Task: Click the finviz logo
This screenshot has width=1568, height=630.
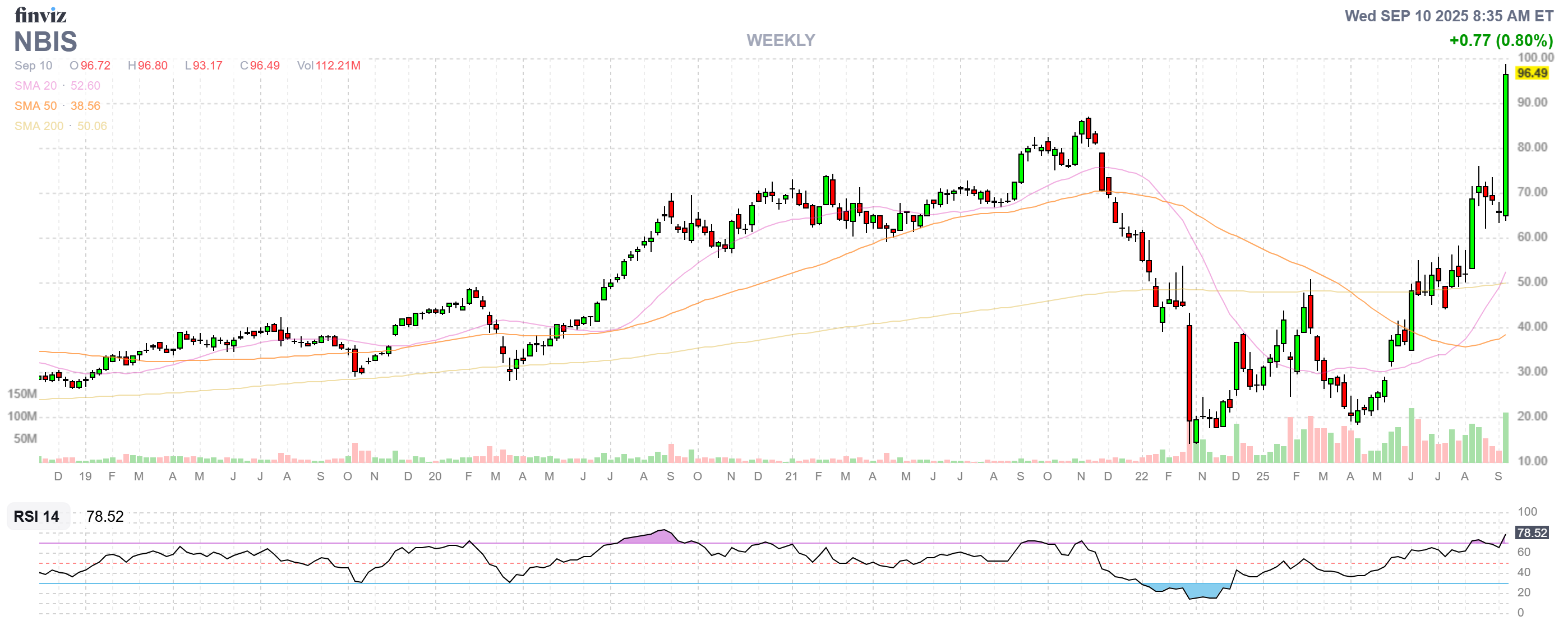Action: pos(40,15)
